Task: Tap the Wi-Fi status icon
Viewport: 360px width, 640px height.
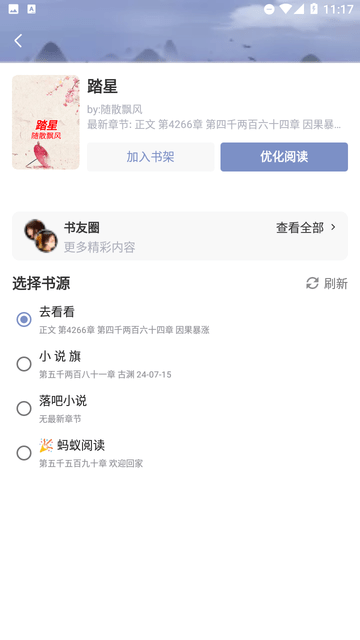Action: pos(287,9)
